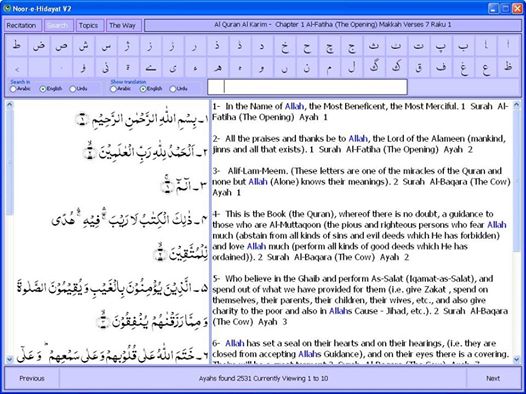Click the گ (Gaaf) letter key
The image size is (526, 394).
coord(374,67)
